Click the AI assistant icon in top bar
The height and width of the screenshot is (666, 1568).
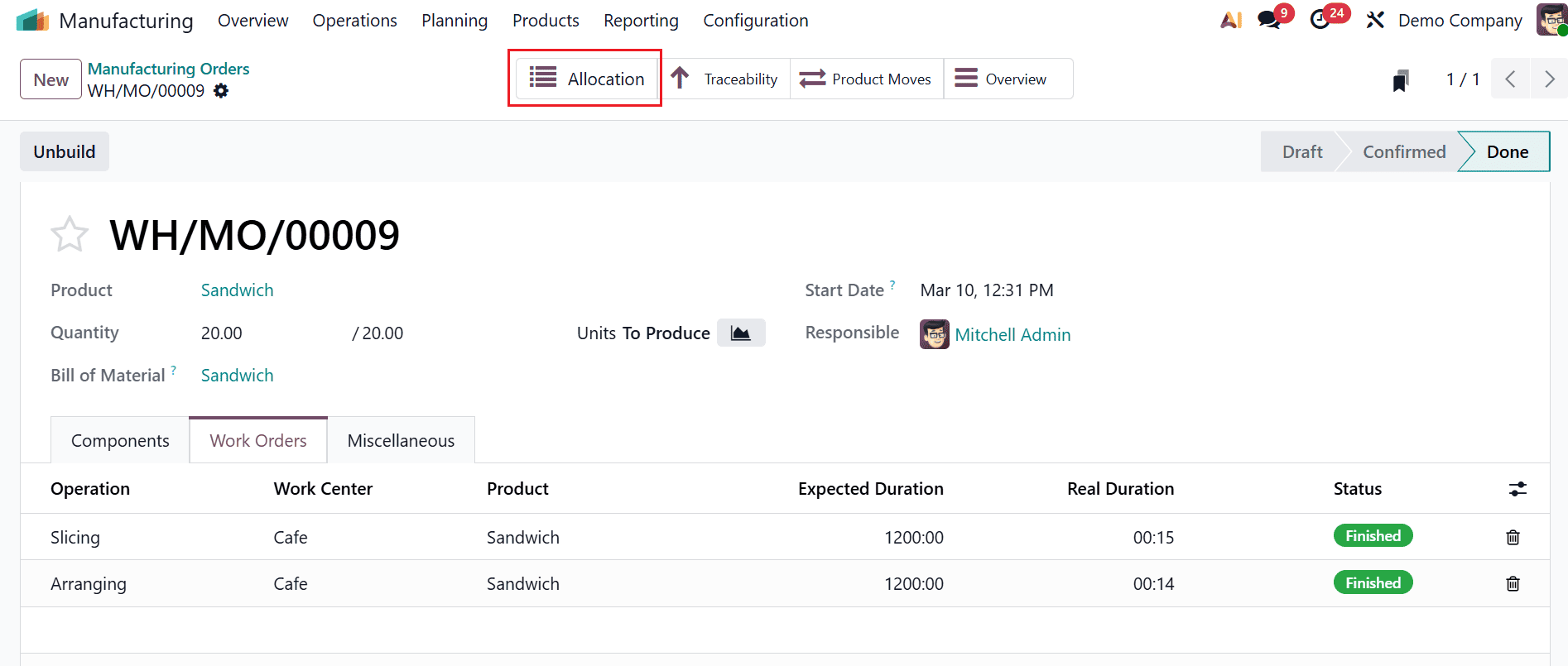pyautogui.click(x=1231, y=20)
